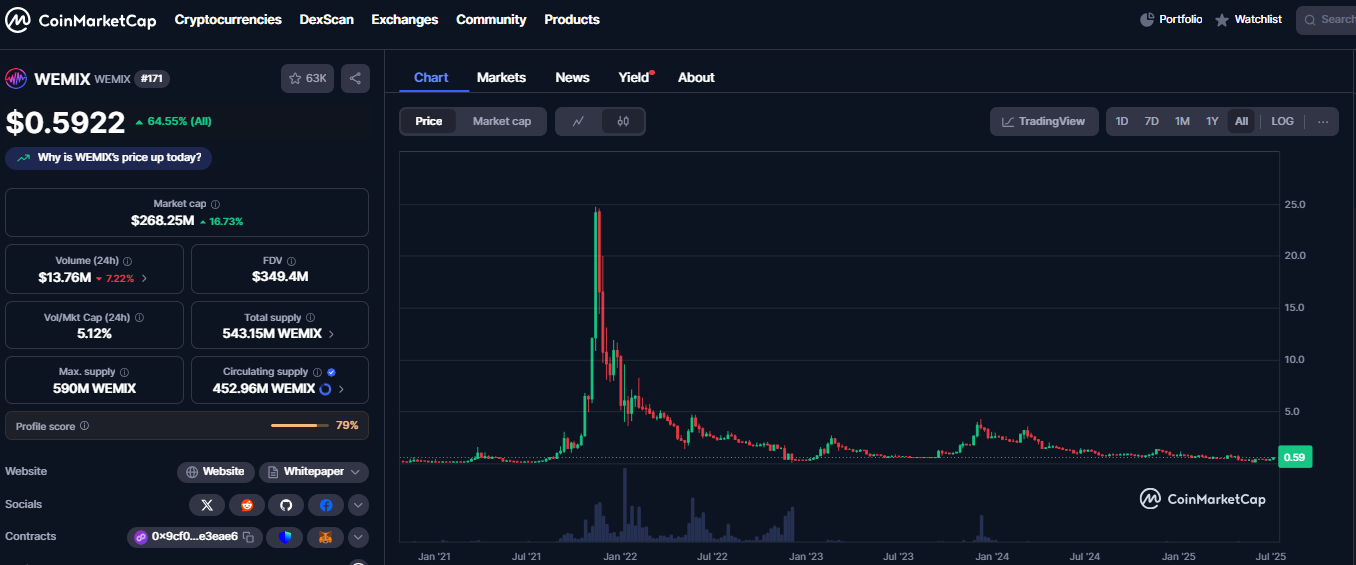Set chart range to 1M
The width and height of the screenshot is (1356, 565).
1182,121
